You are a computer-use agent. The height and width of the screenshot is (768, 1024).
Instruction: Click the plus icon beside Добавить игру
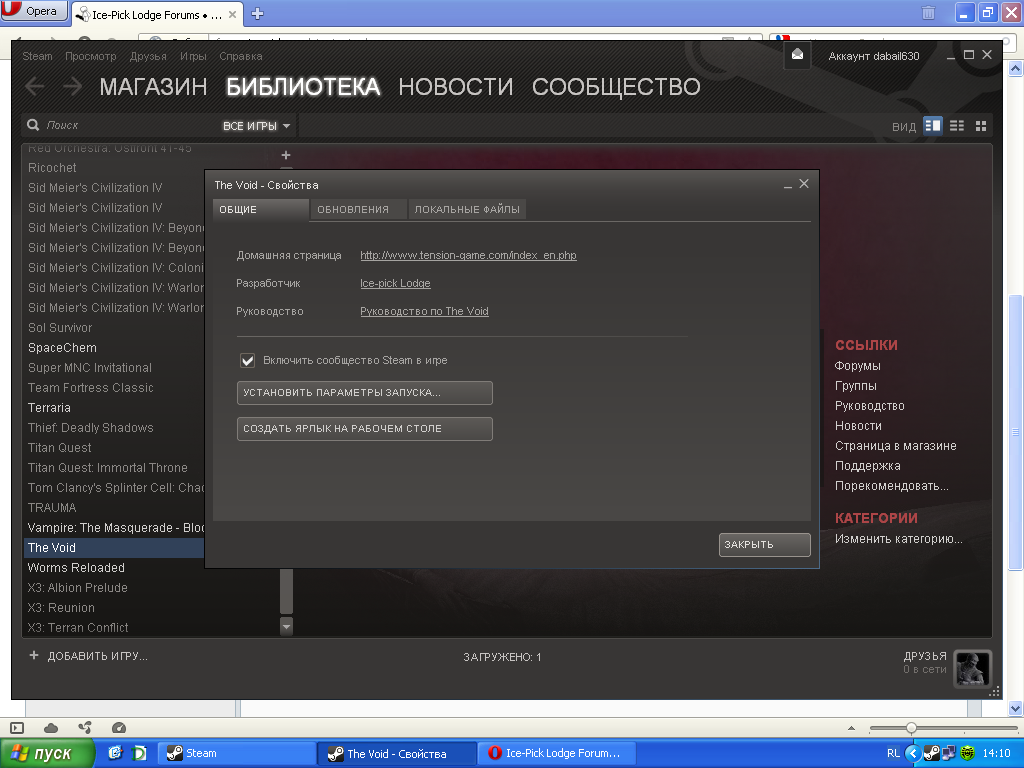click(x=34, y=655)
